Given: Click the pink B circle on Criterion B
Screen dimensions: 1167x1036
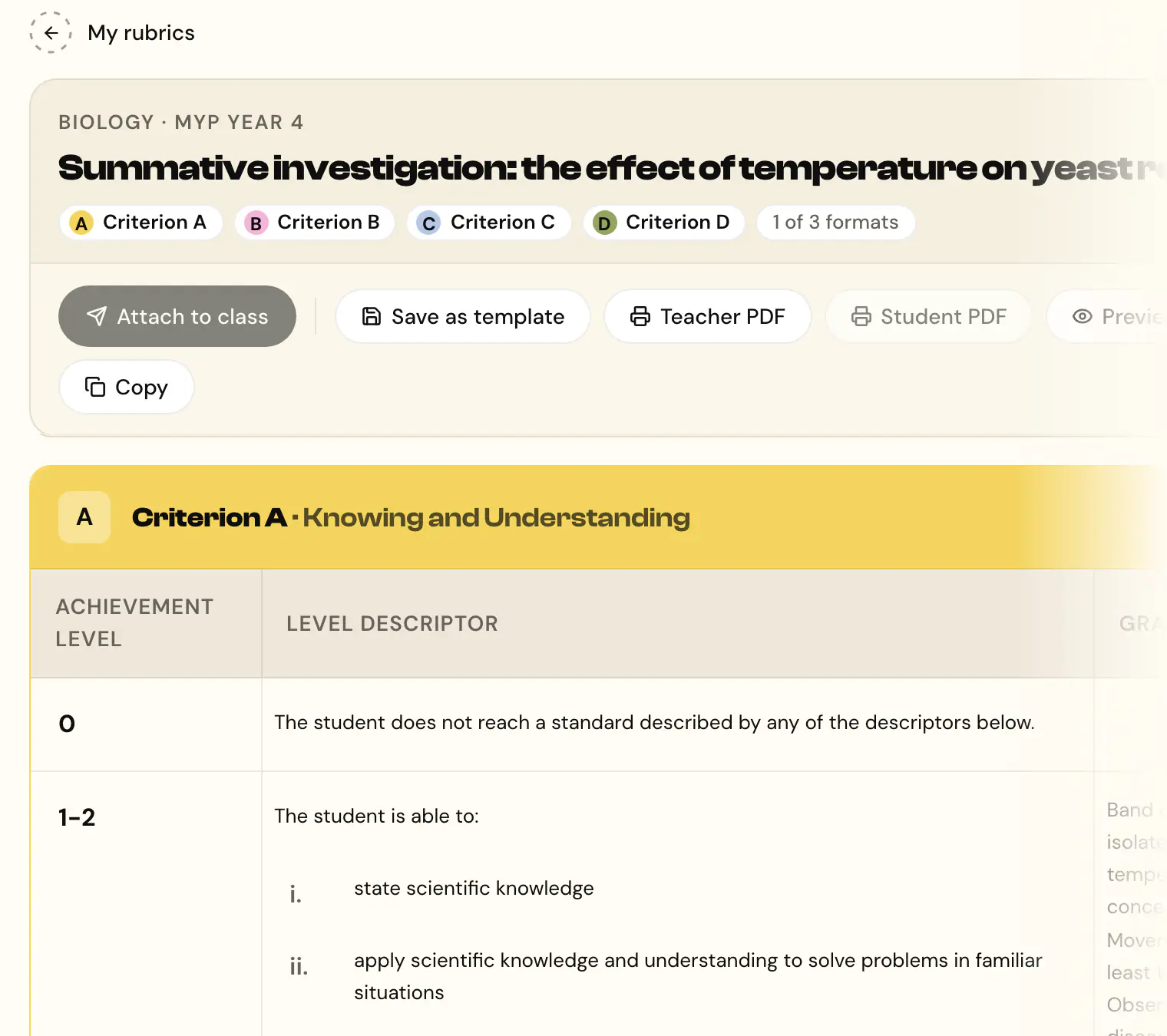Looking at the screenshot, I should click(256, 223).
